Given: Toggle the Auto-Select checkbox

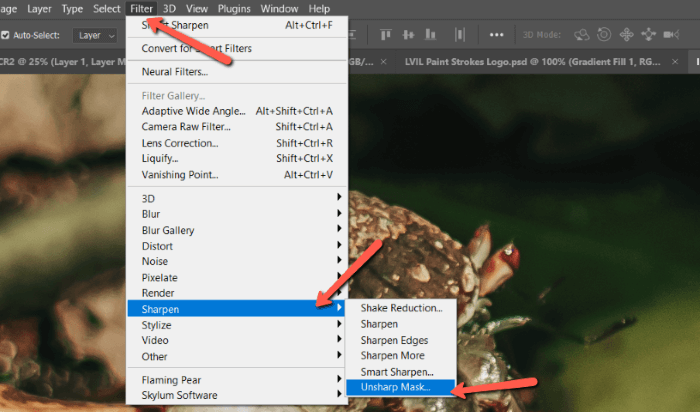Looking at the screenshot, I should pos(6,35).
